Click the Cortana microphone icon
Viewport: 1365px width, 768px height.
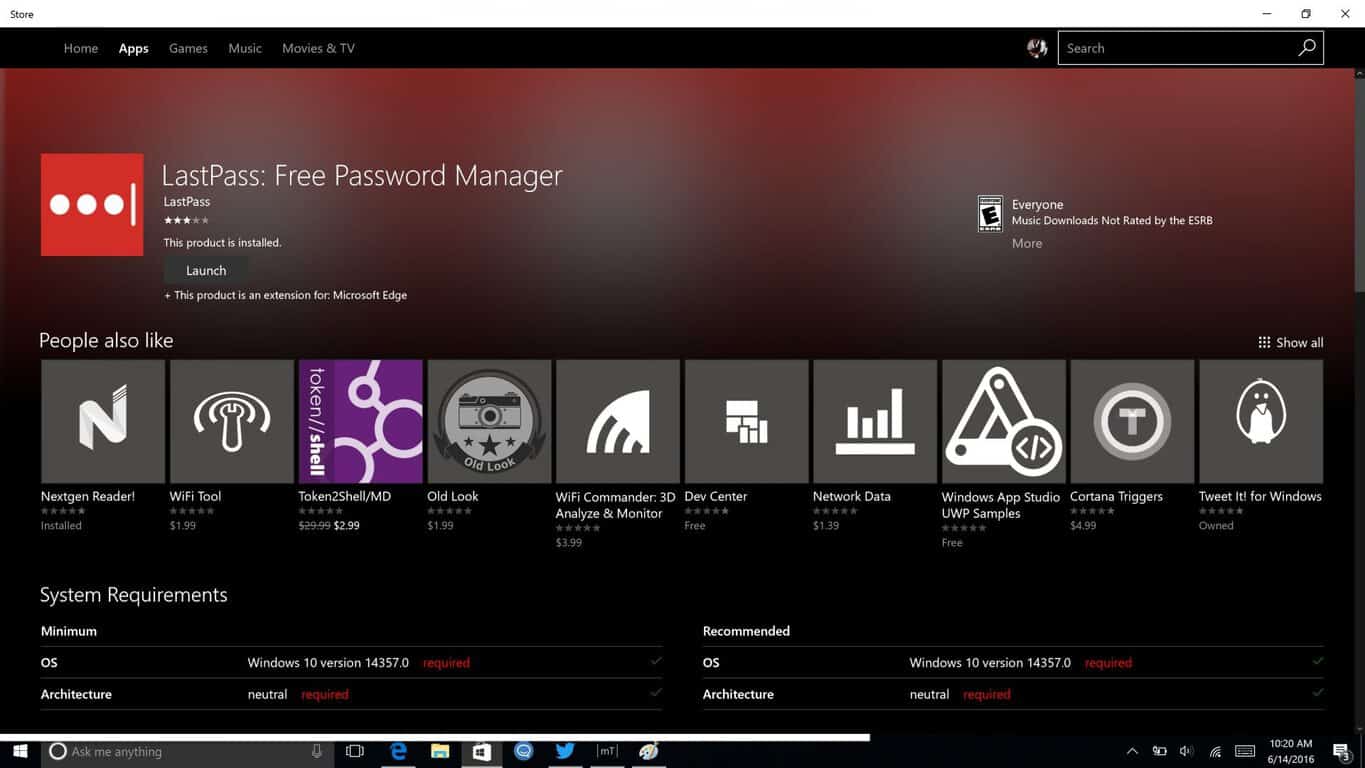click(317, 751)
